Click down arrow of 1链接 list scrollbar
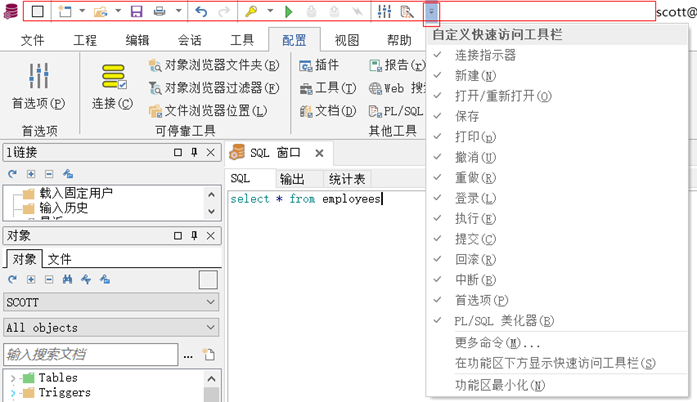 (212, 212)
